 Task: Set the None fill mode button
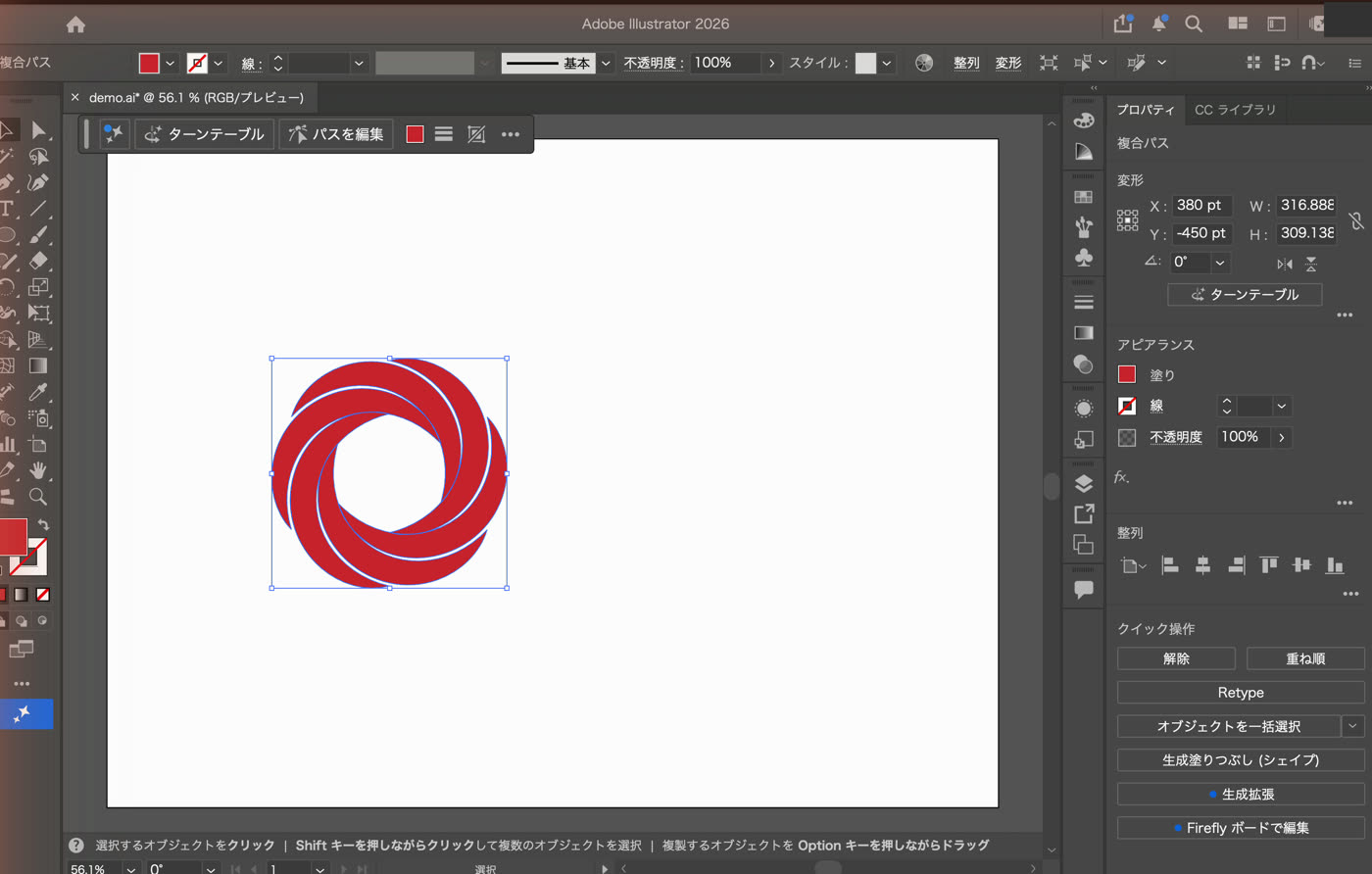click(43, 595)
